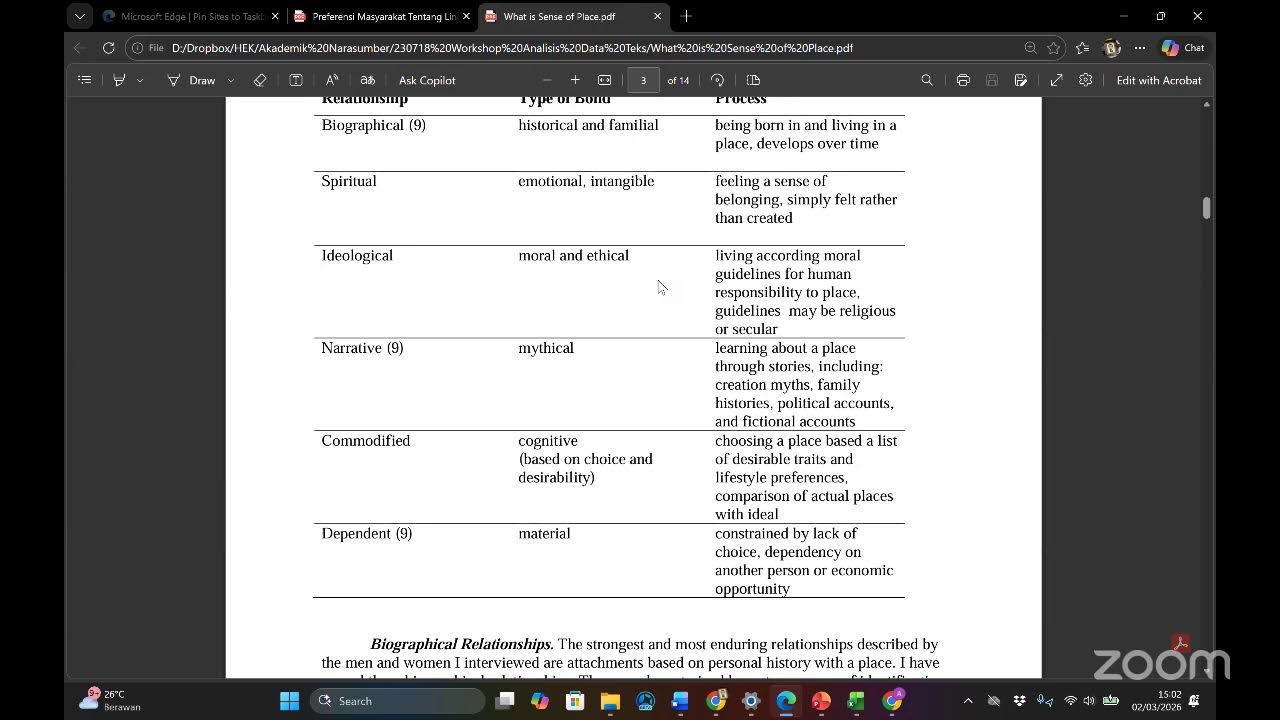
Task: Select the Erase tool
Action: [260, 80]
